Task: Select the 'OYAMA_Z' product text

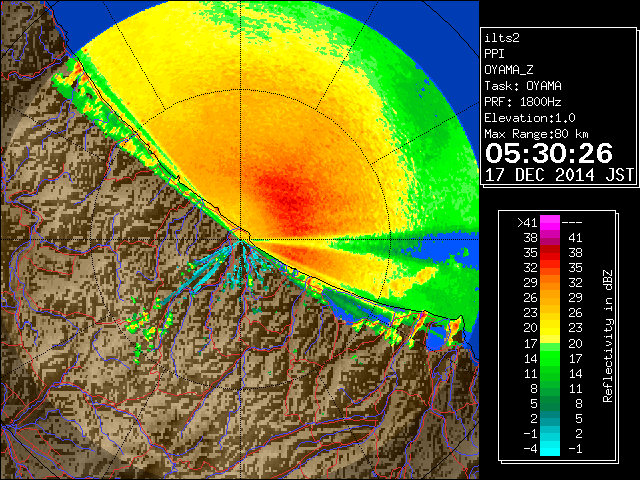Action: (509, 70)
